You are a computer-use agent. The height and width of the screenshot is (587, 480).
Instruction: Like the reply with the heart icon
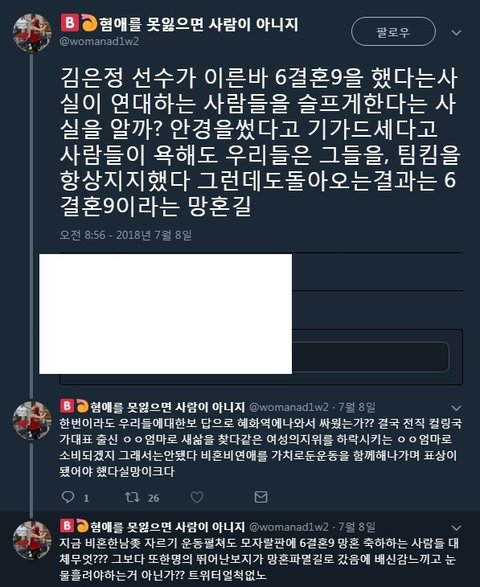click(197, 497)
